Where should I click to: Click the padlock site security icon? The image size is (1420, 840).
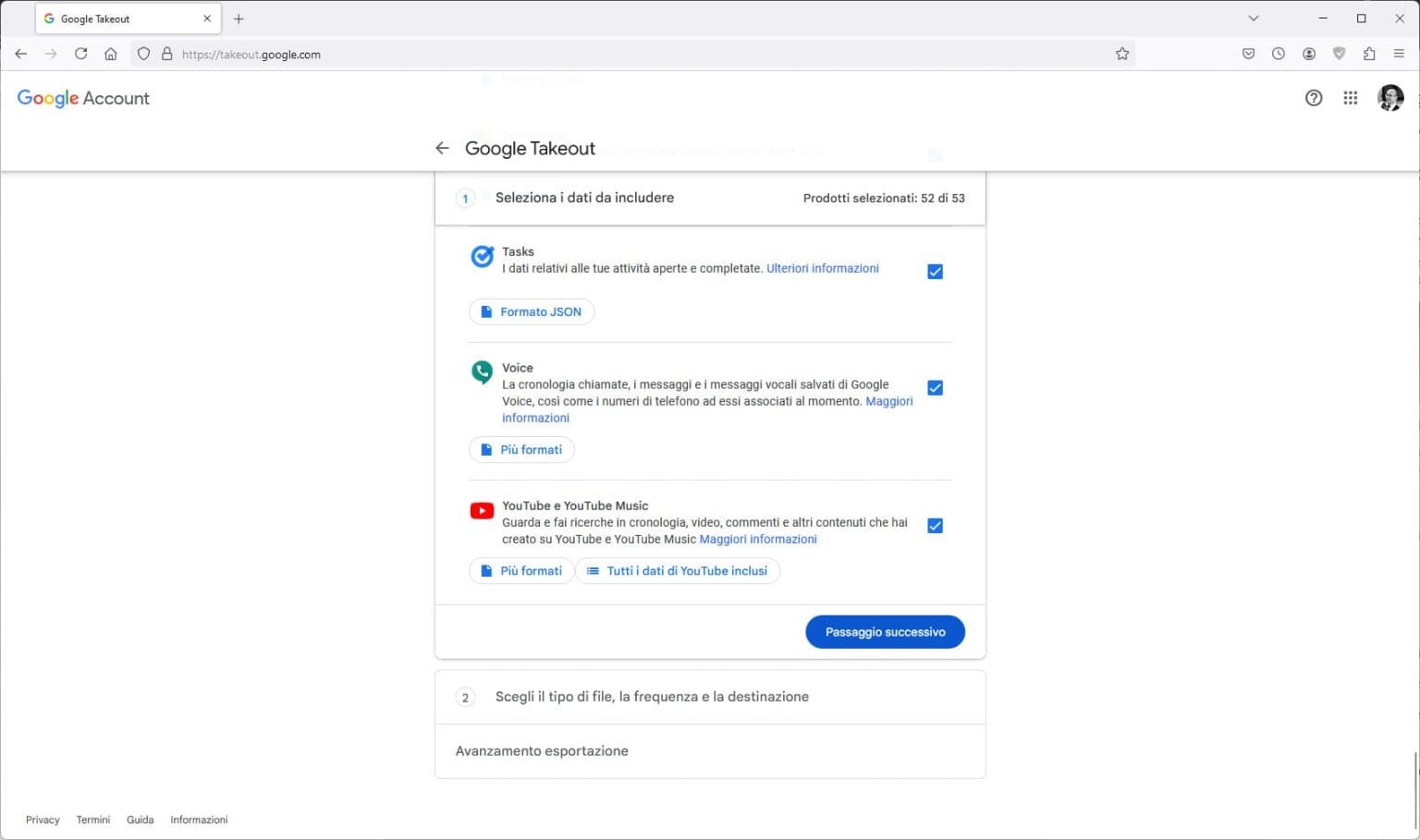166,54
